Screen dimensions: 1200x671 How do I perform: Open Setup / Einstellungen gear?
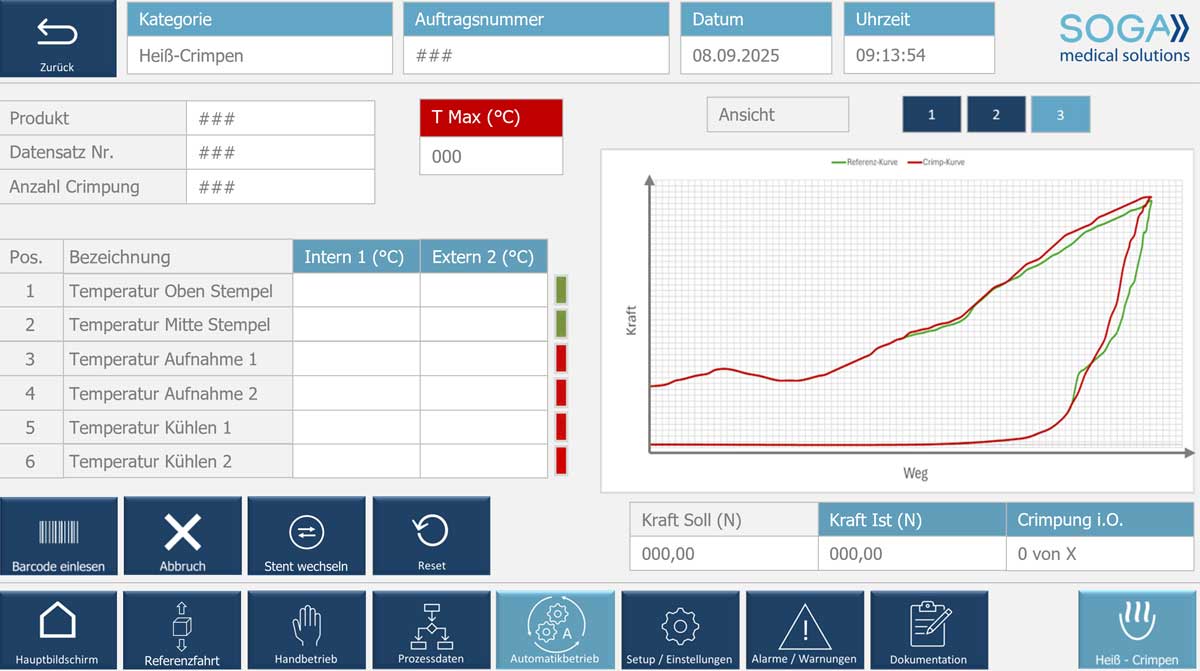pyautogui.click(x=679, y=629)
